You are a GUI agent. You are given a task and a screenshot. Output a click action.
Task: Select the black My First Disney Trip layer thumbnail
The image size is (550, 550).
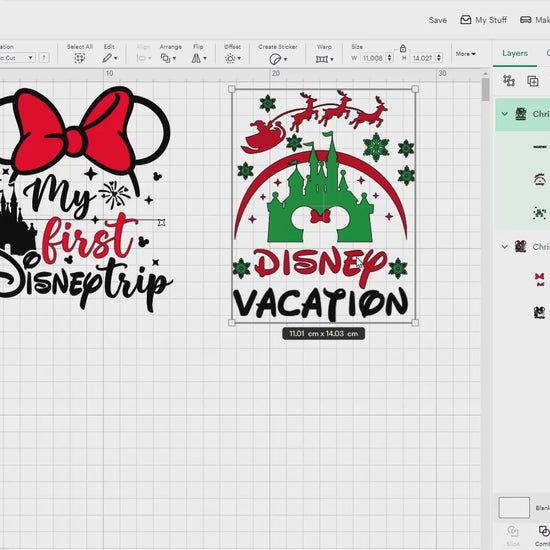point(540,312)
